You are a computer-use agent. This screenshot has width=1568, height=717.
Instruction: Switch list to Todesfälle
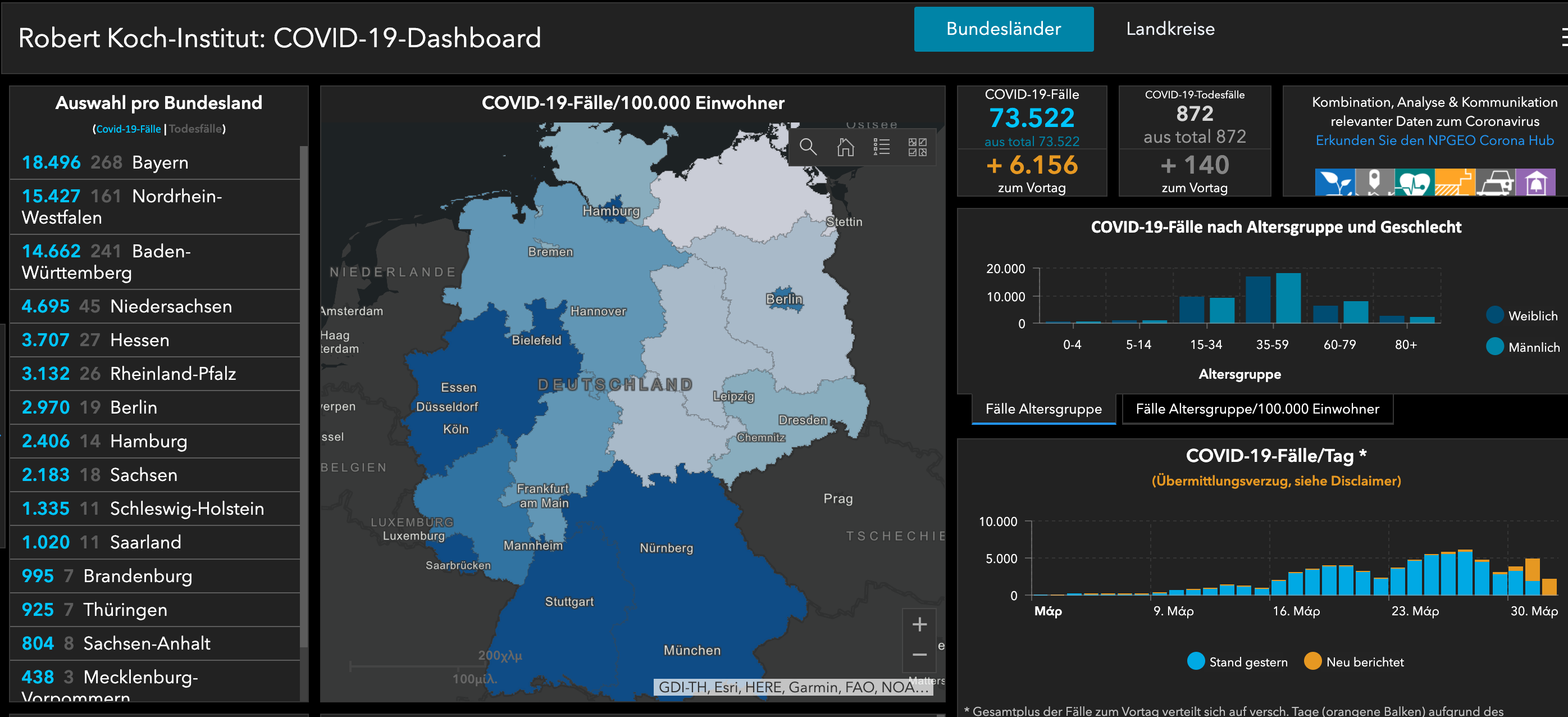(195, 129)
